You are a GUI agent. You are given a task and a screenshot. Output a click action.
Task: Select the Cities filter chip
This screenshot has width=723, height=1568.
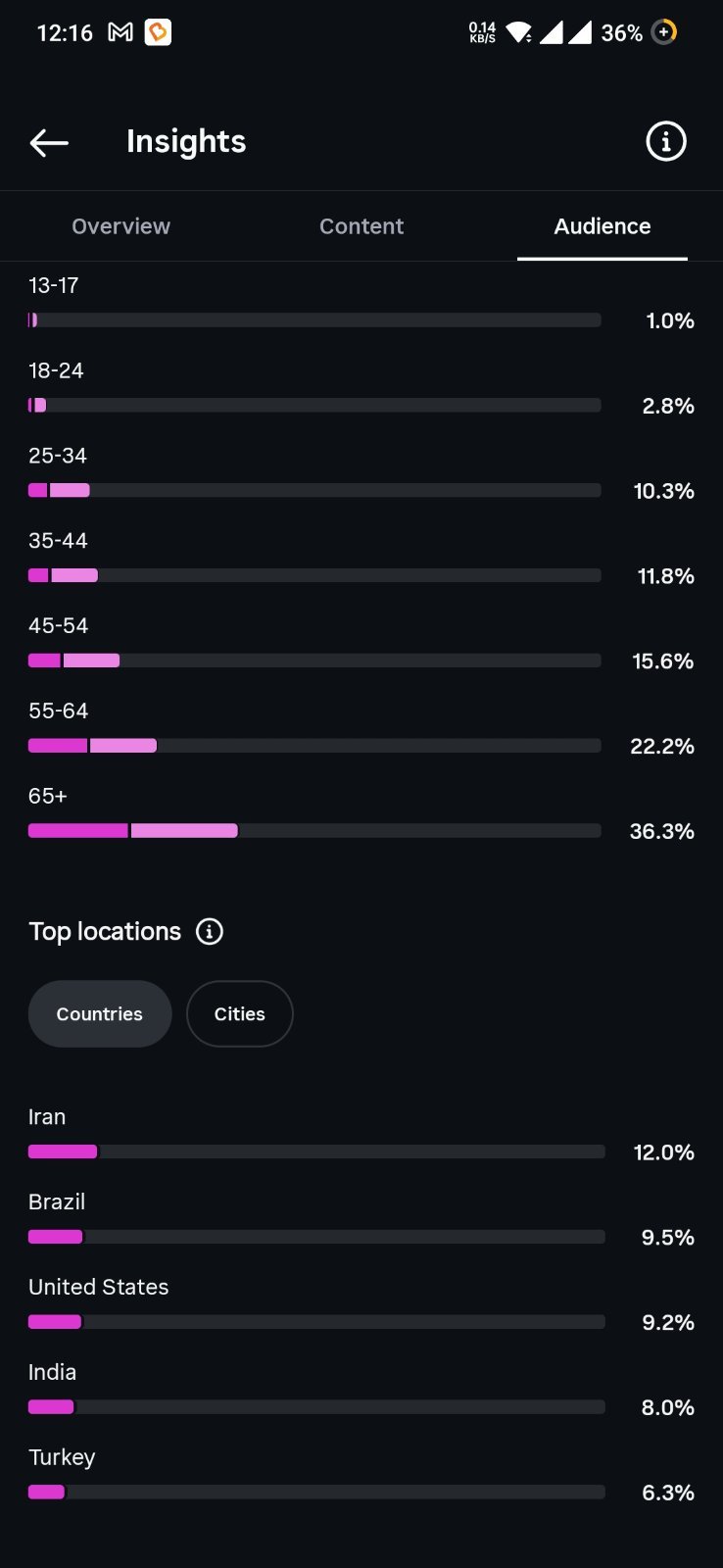point(240,1014)
